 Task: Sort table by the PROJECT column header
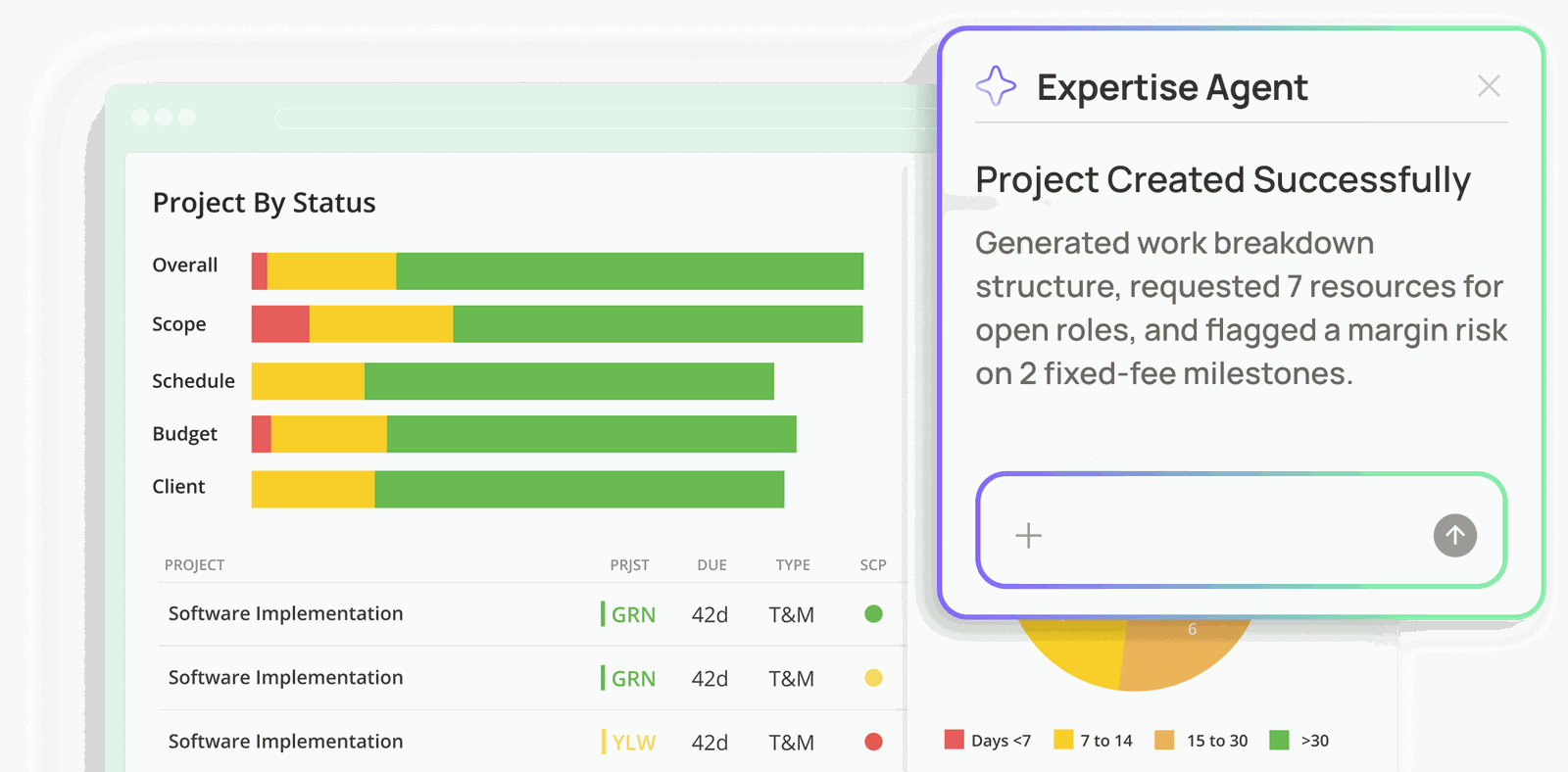pyautogui.click(x=194, y=565)
